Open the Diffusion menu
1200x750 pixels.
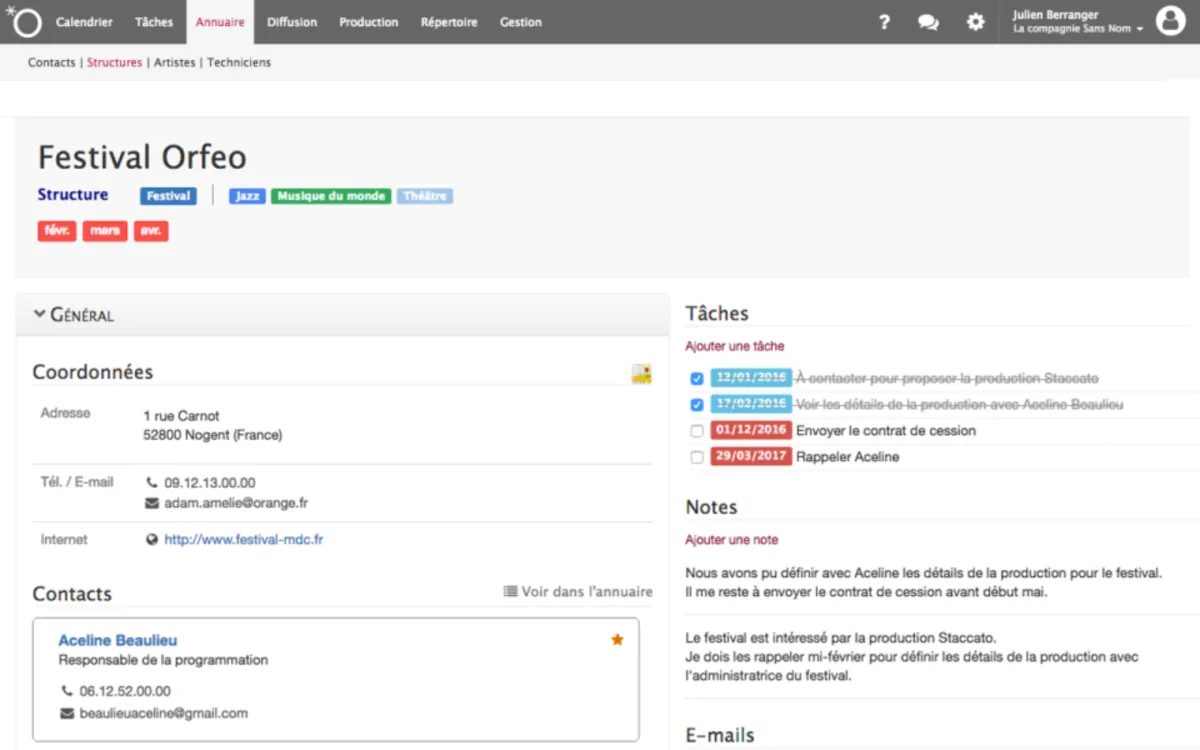point(292,22)
